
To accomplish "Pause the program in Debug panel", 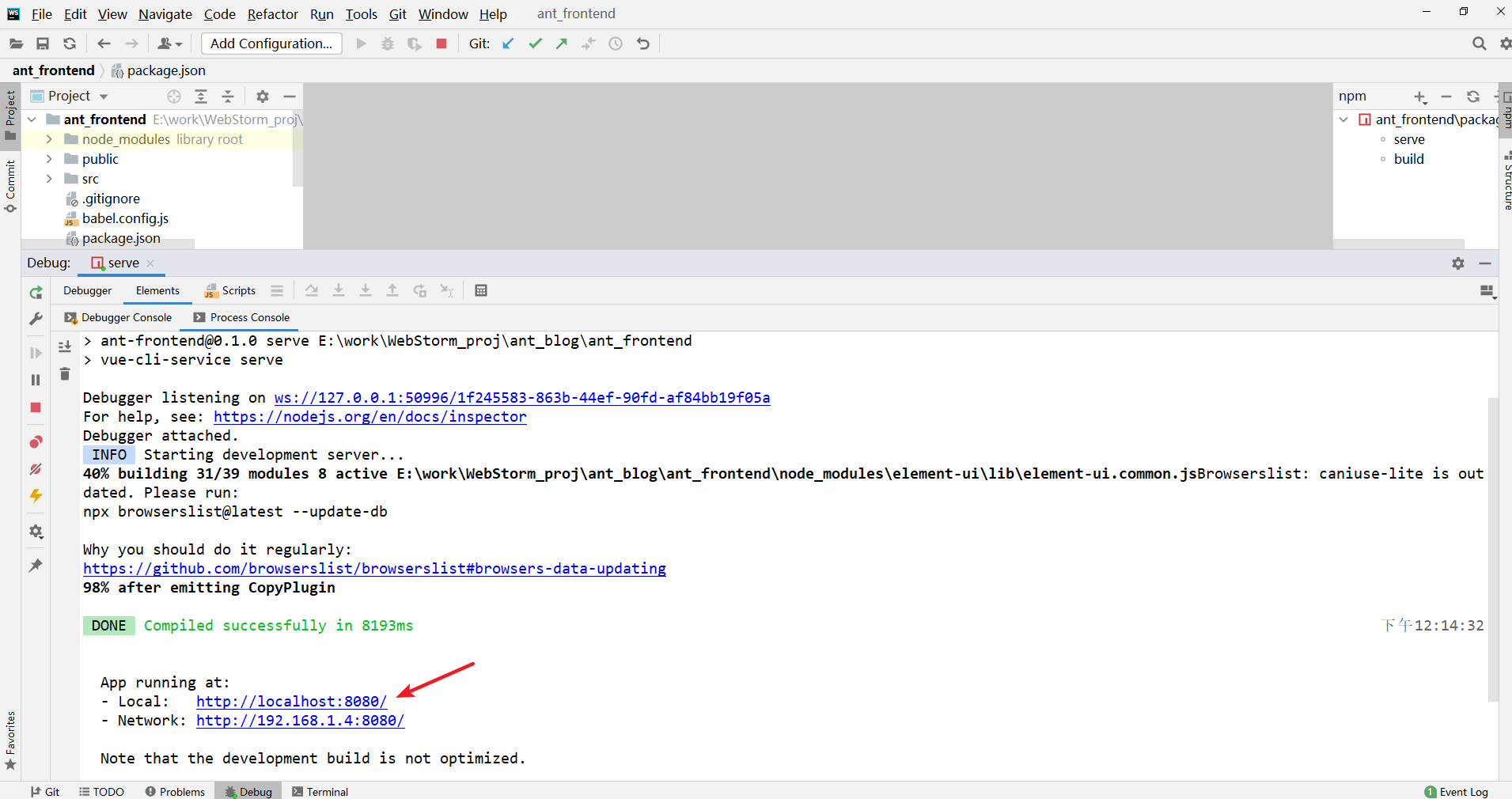I will [x=36, y=381].
